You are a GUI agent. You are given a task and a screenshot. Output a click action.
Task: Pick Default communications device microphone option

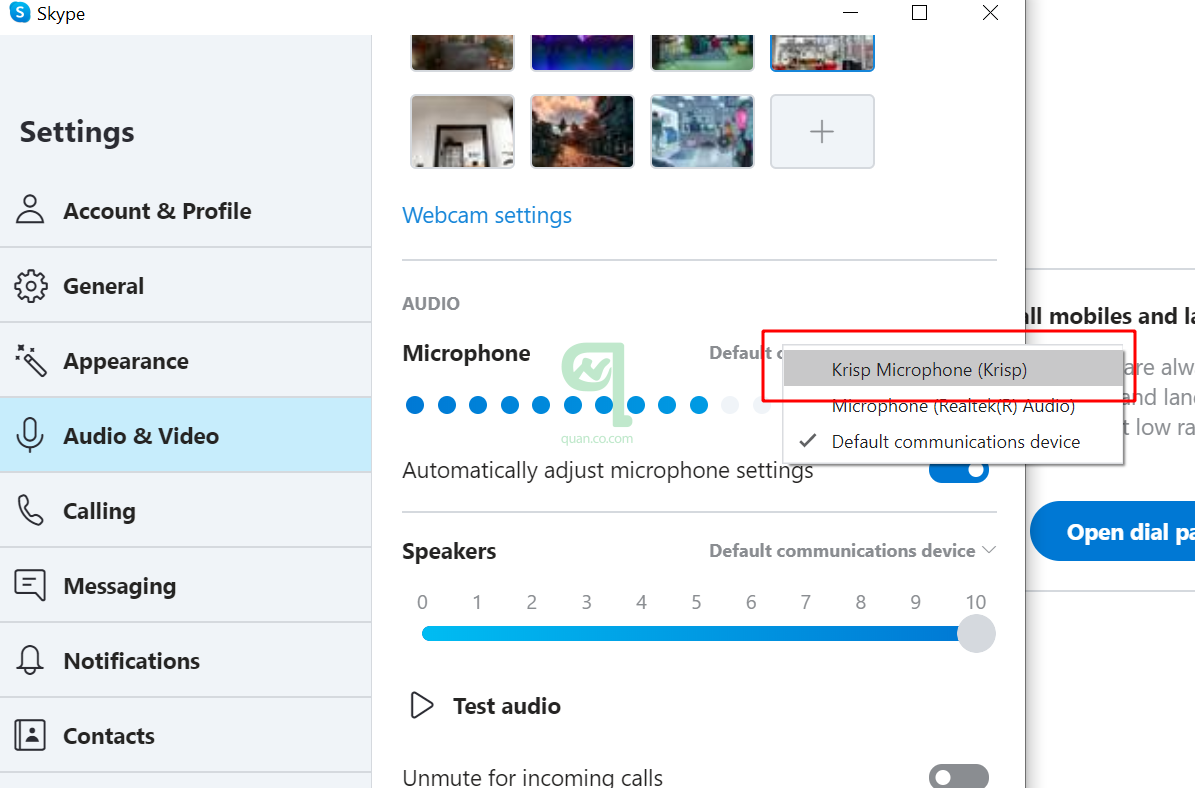tap(953, 442)
